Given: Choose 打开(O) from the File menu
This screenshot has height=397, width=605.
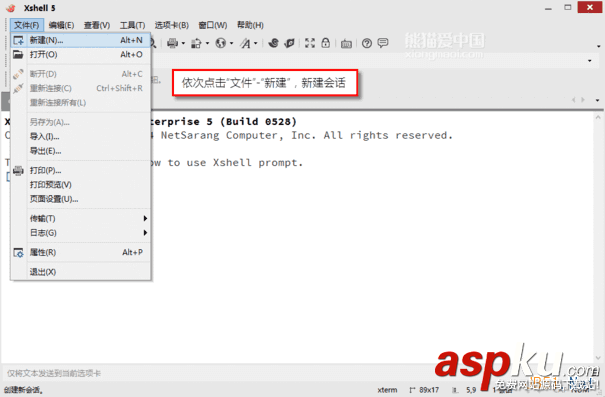Looking at the screenshot, I should (81, 54).
